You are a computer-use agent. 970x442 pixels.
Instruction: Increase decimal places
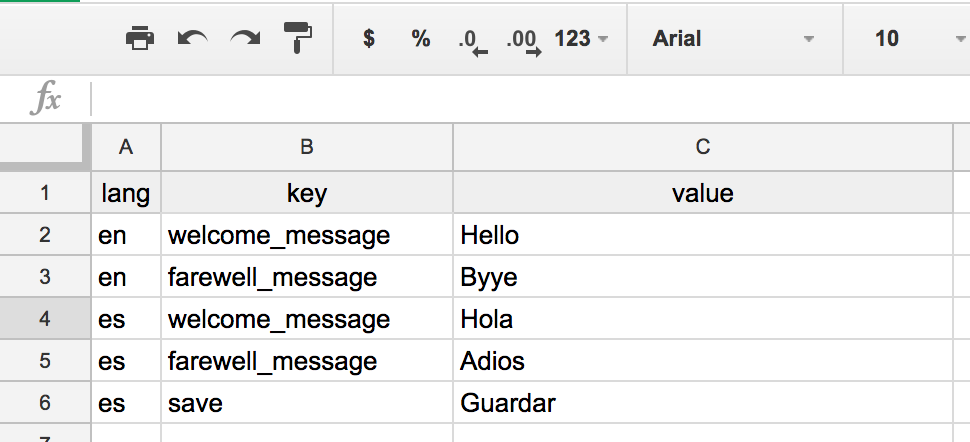tap(523, 40)
